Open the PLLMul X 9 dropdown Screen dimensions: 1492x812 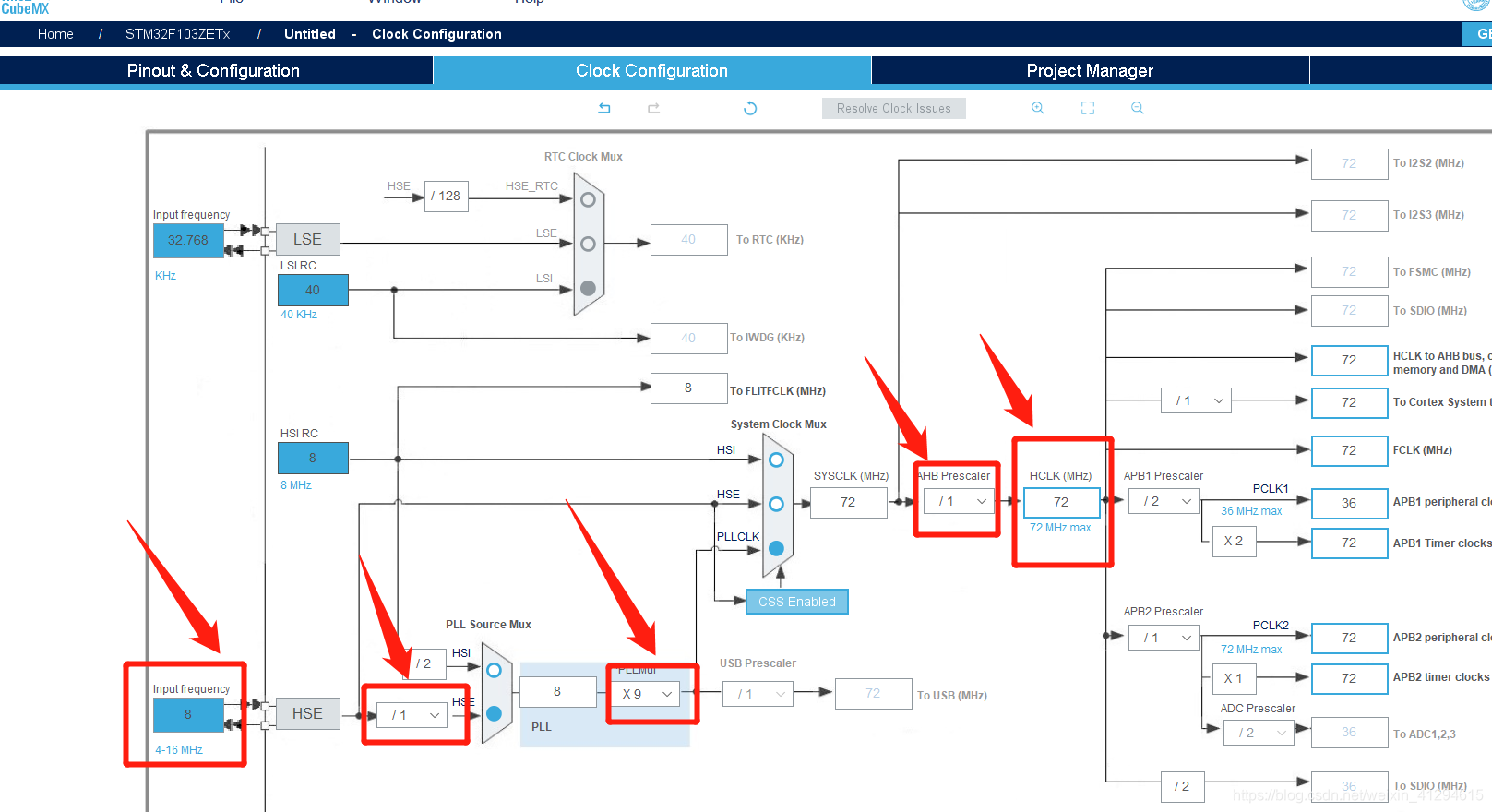[x=646, y=694]
